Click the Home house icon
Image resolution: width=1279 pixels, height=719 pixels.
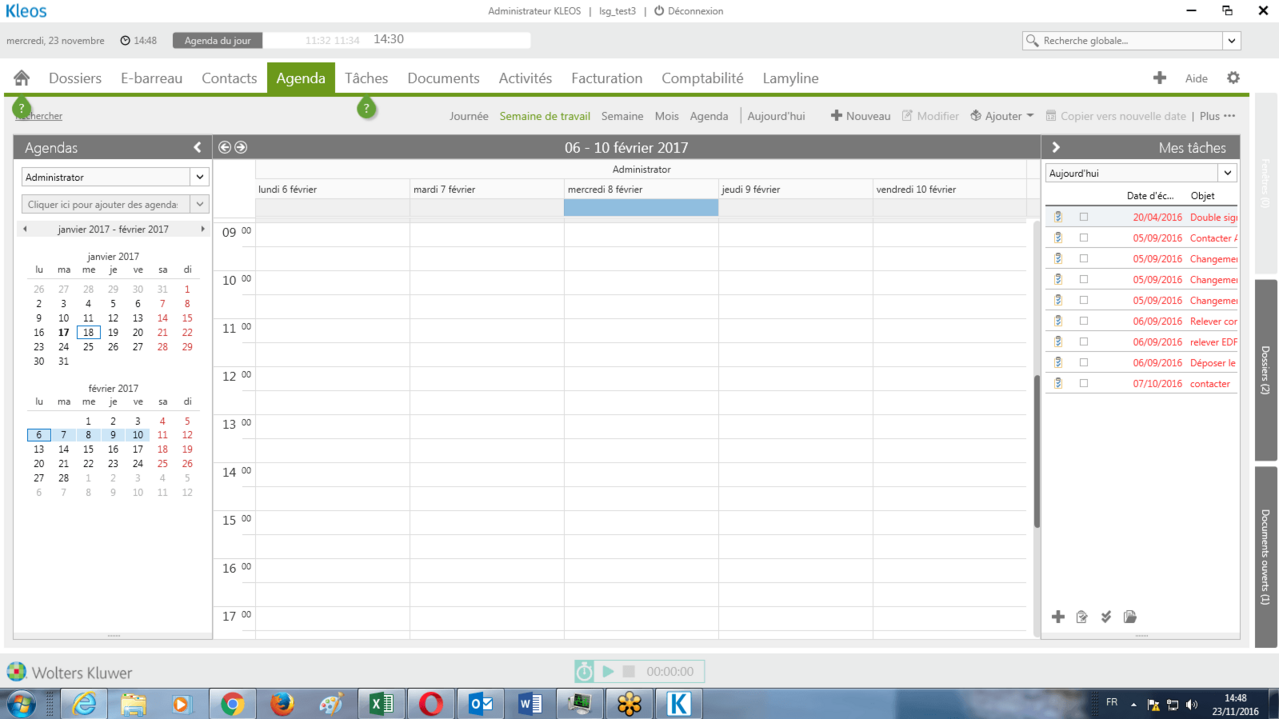(21, 78)
